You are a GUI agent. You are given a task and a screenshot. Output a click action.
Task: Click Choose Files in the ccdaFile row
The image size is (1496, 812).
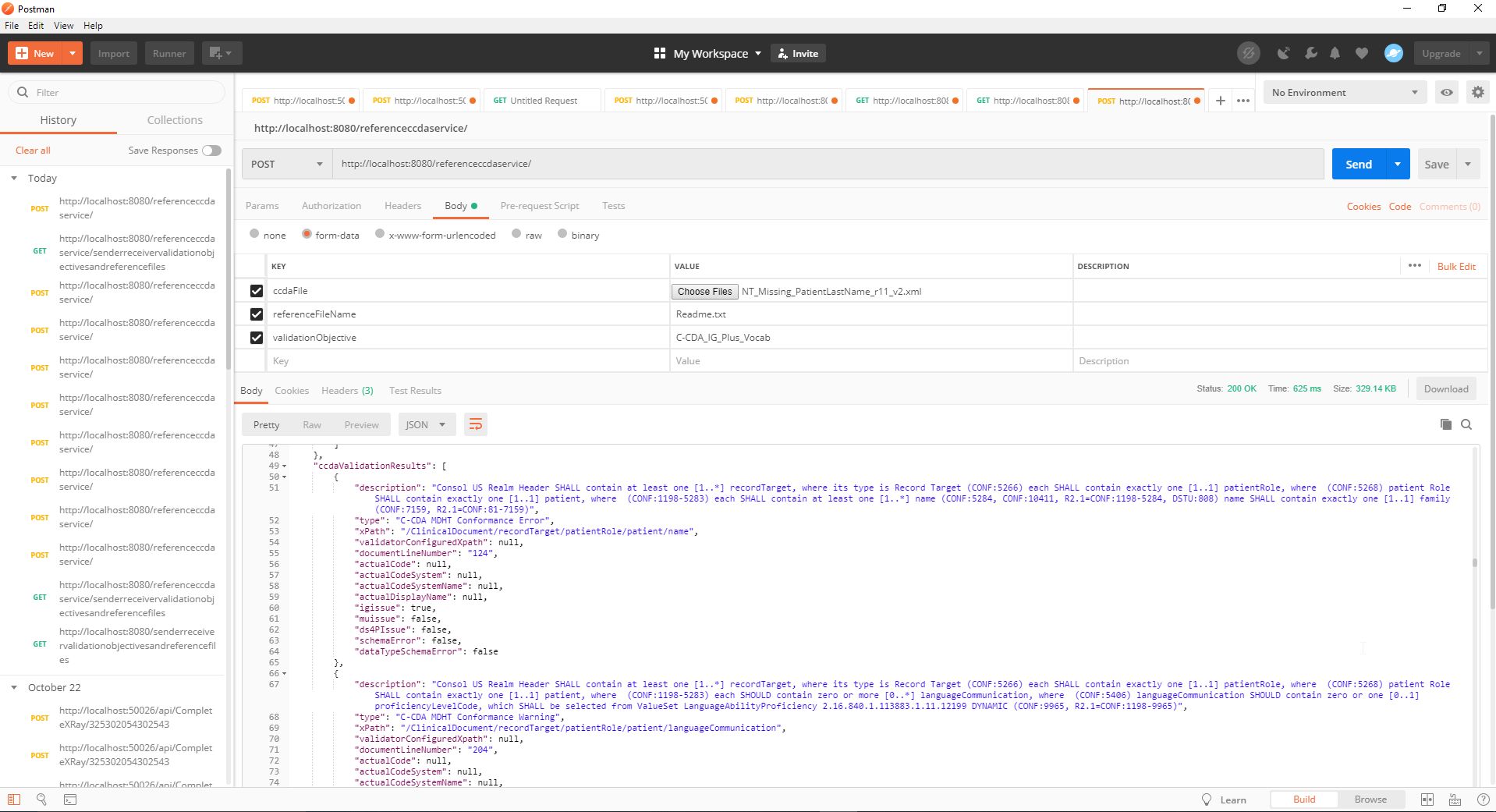(704, 291)
